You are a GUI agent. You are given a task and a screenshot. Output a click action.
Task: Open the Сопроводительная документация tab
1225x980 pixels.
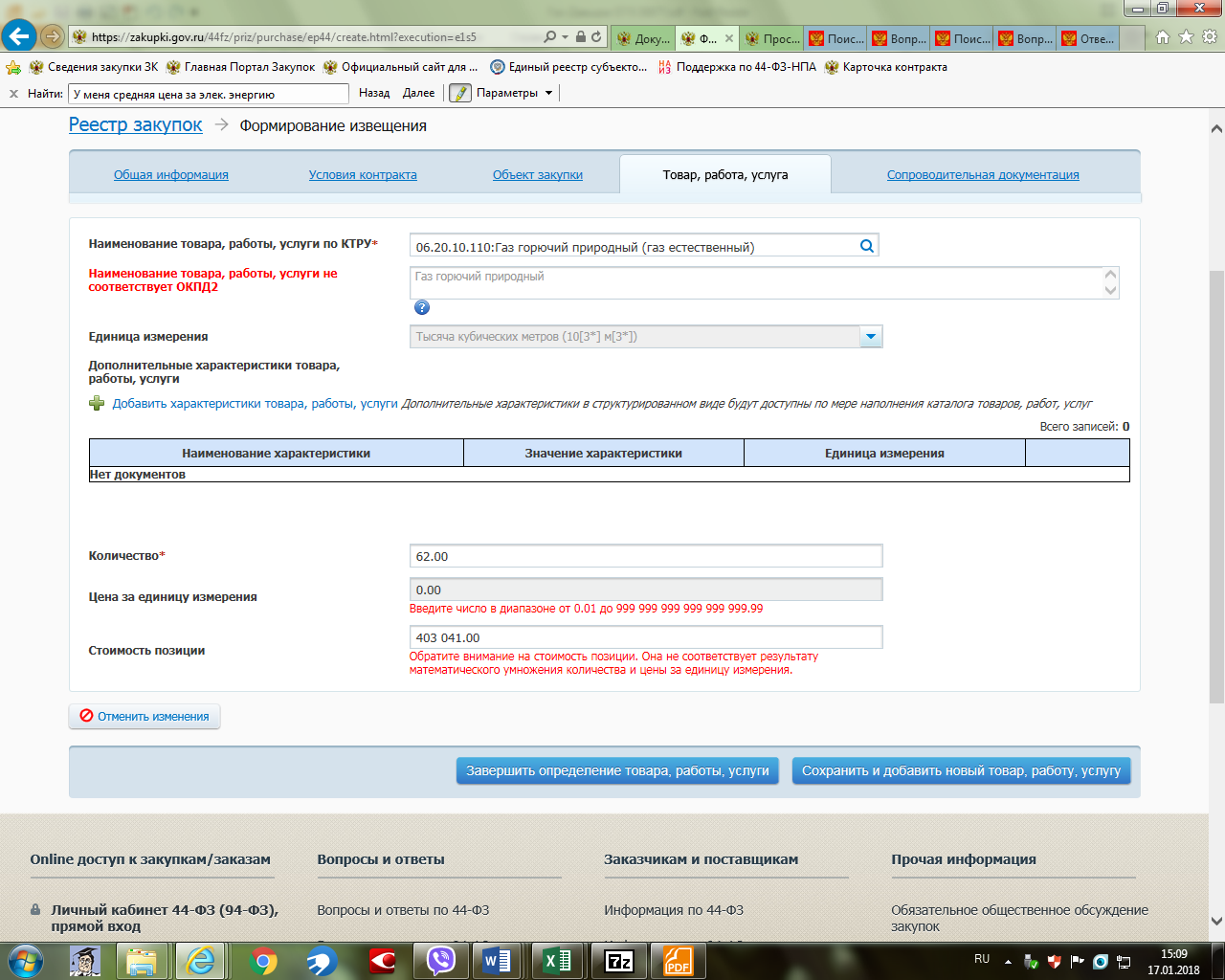tap(983, 175)
